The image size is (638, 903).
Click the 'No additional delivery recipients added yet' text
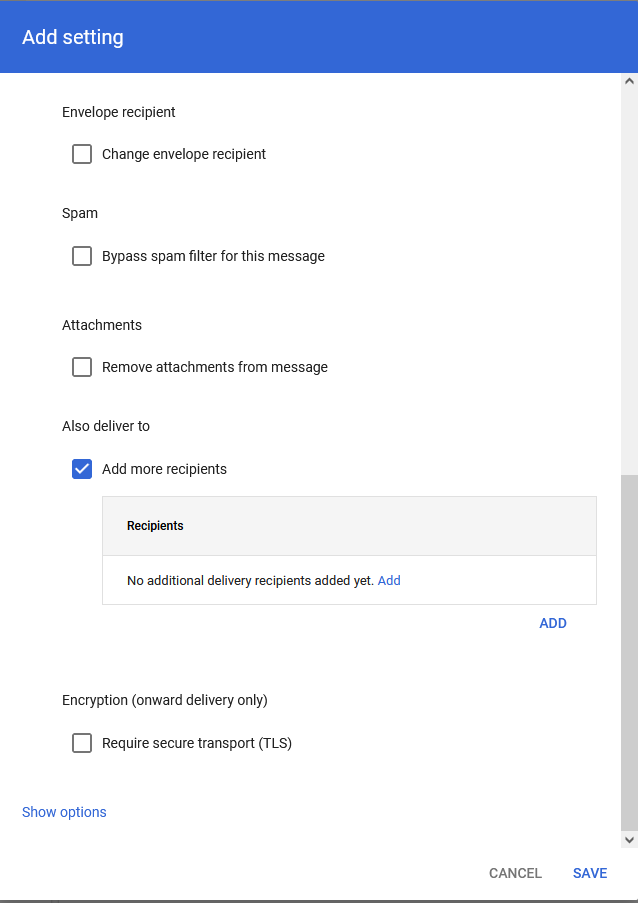[x=249, y=580]
